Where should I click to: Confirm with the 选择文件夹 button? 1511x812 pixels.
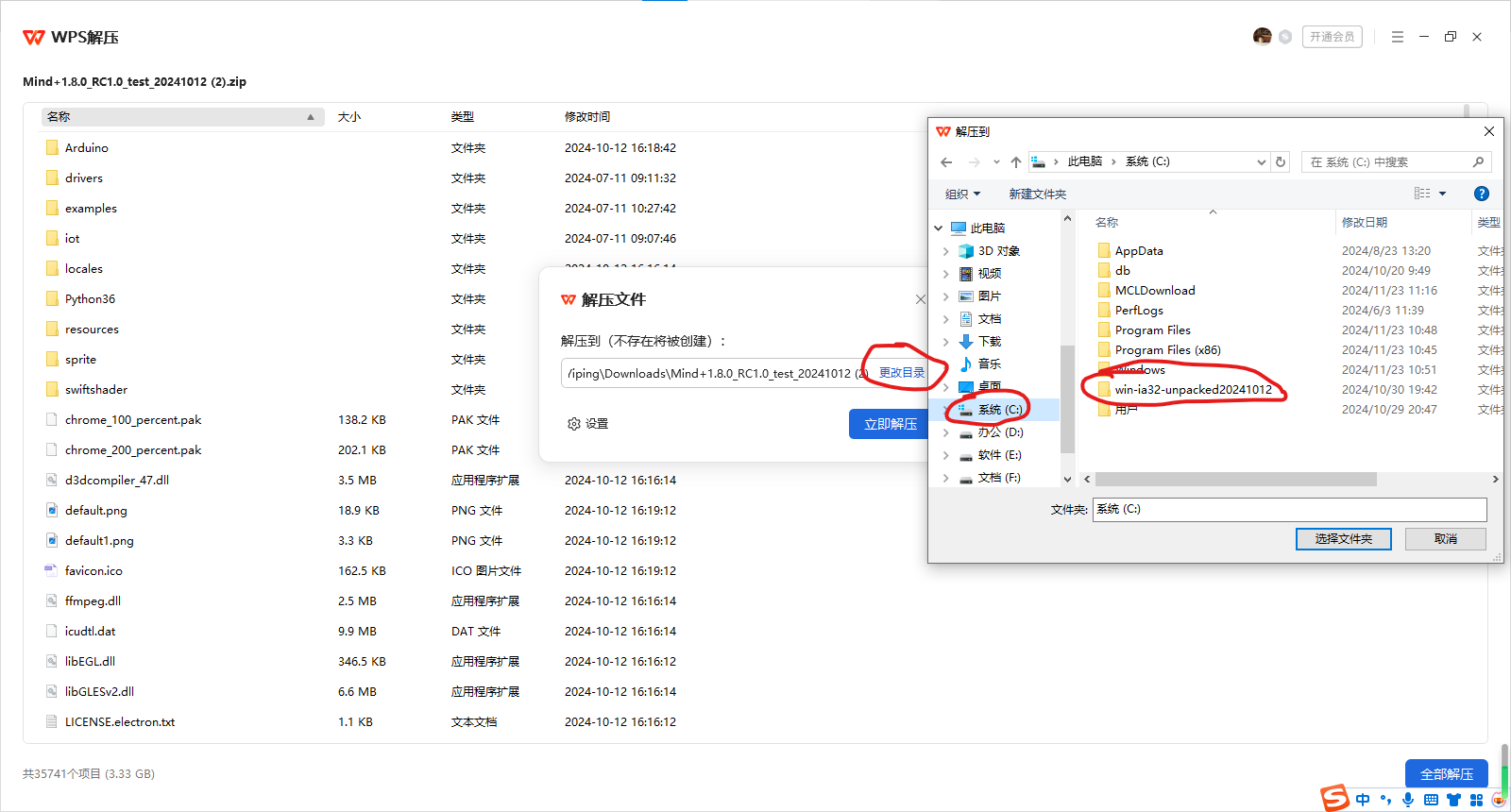tap(1344, 539)
